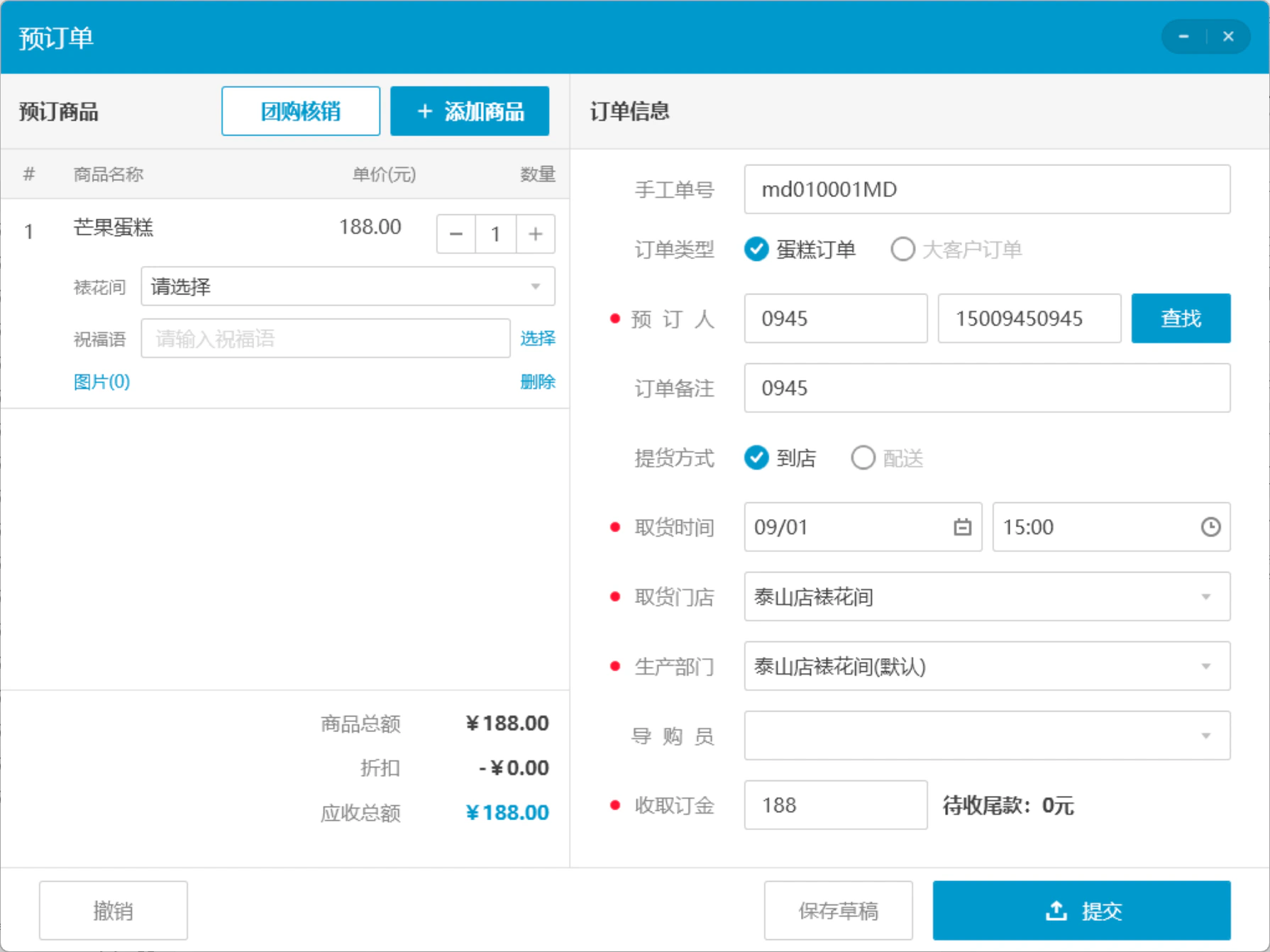Focus the 手工单号 input field
Viewport: 1270px width, 952px height.
pyautogui.click(x=987, y=189)
